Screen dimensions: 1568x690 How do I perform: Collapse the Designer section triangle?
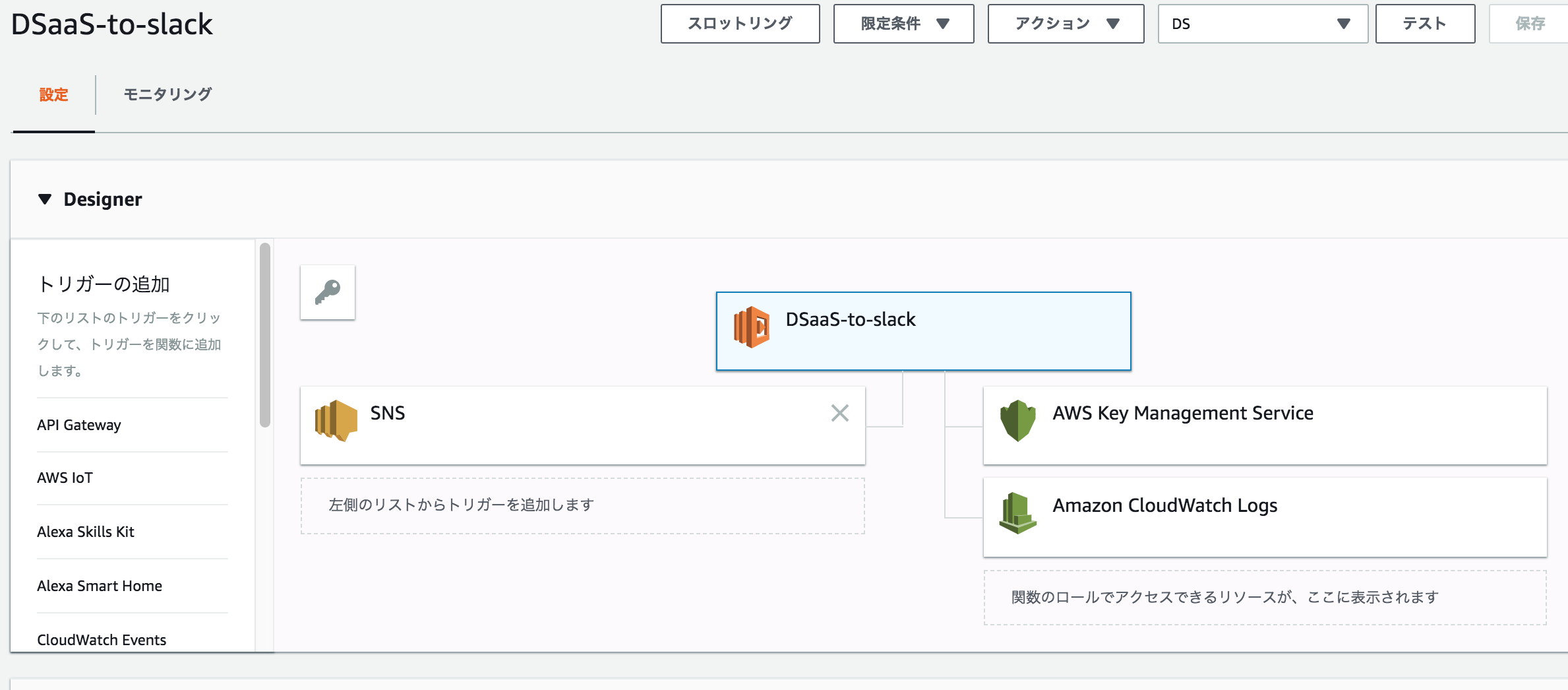click(x=45, y=199)
